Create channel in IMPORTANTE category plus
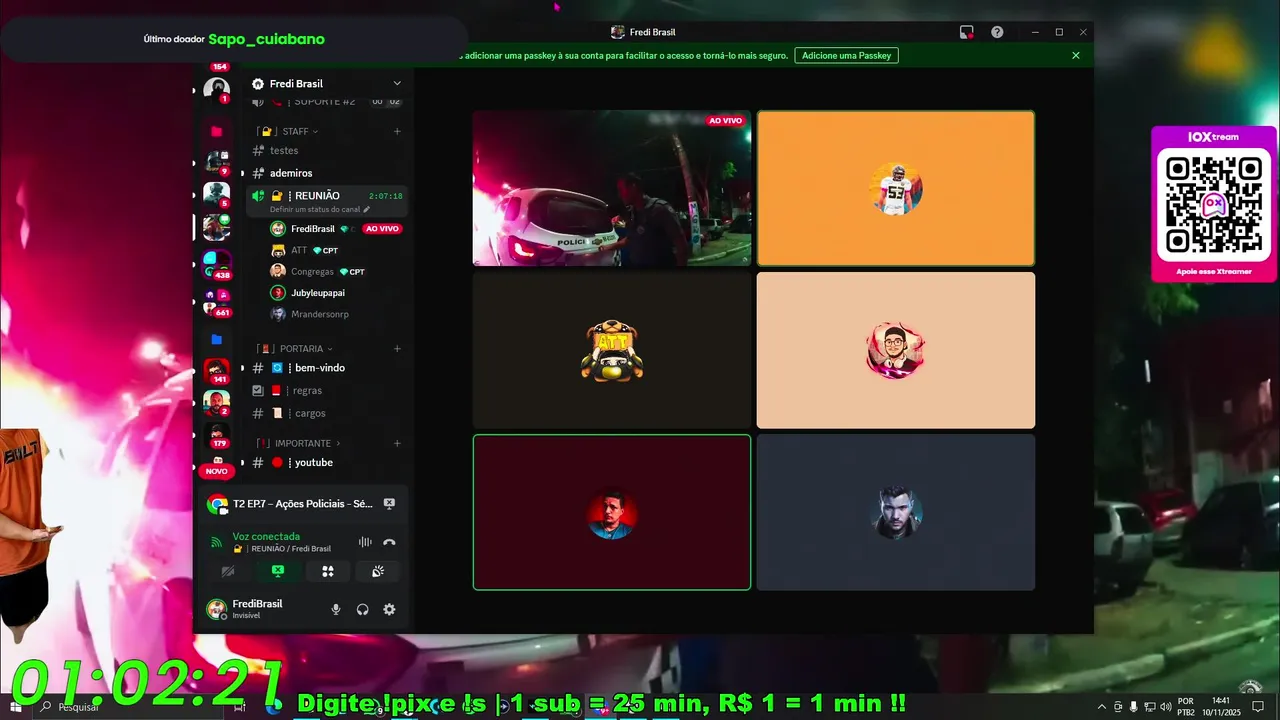The height and width of the screenshot is (720, 1280). pyautogui.click(x=397, y=443)
